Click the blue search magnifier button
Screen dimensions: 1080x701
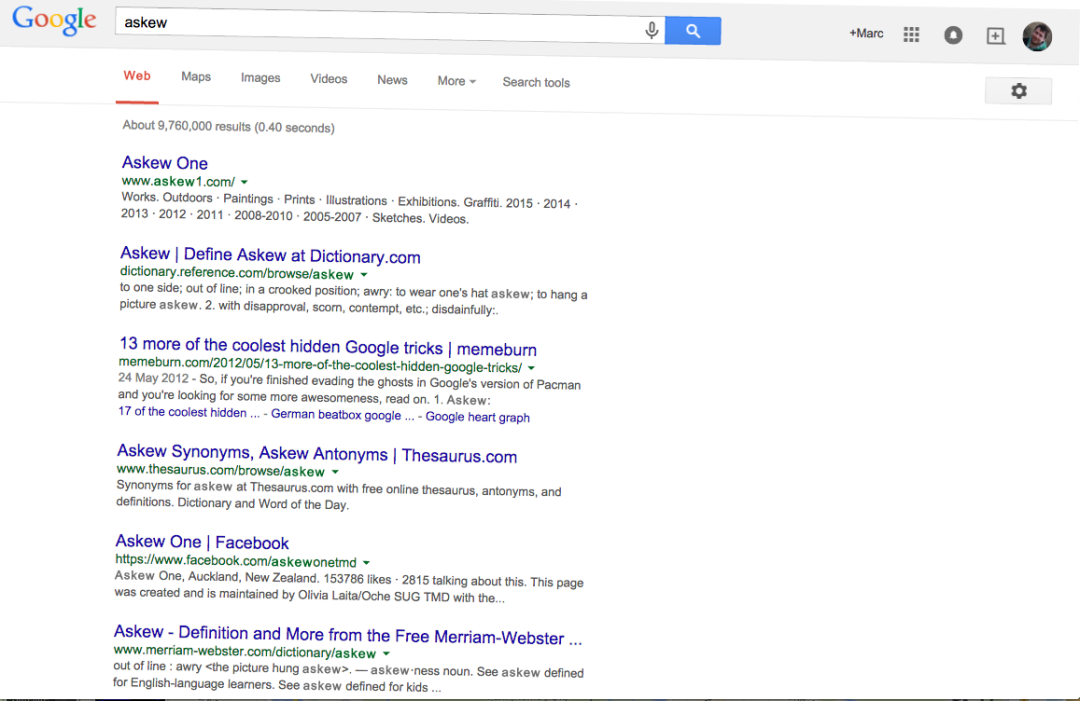point(693,31)
